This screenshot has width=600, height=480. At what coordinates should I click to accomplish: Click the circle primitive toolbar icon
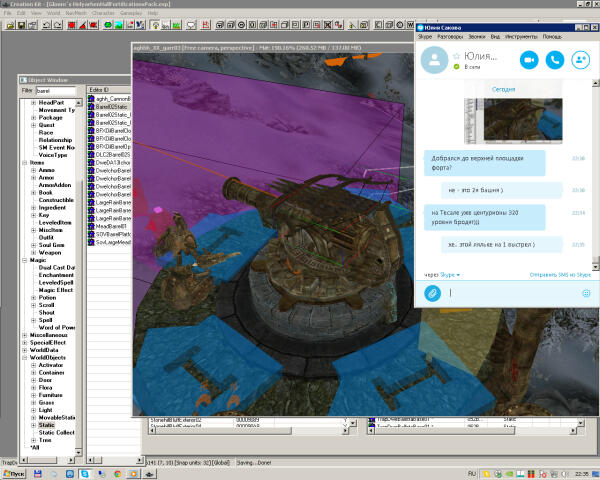pyautogui.click(x=241, y=25)
